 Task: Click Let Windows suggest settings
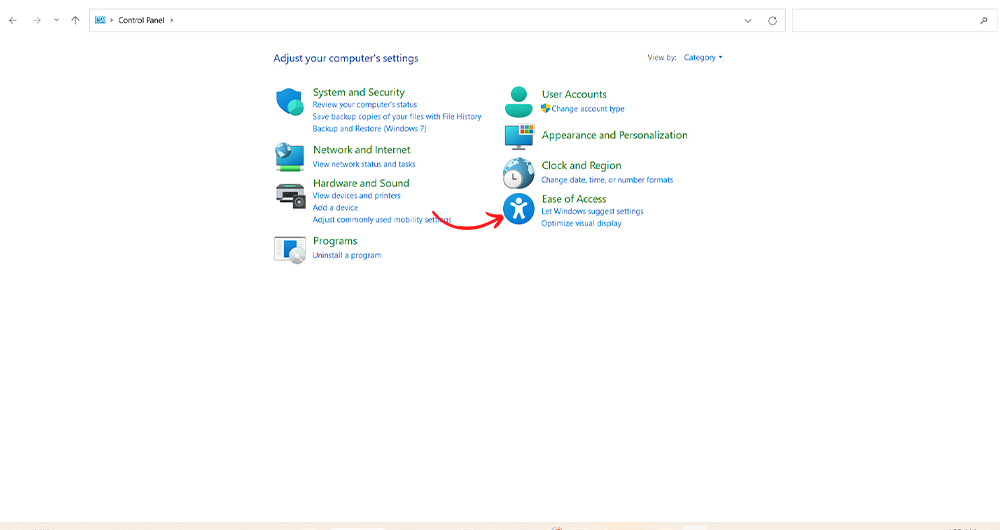(x=592, y=212)
